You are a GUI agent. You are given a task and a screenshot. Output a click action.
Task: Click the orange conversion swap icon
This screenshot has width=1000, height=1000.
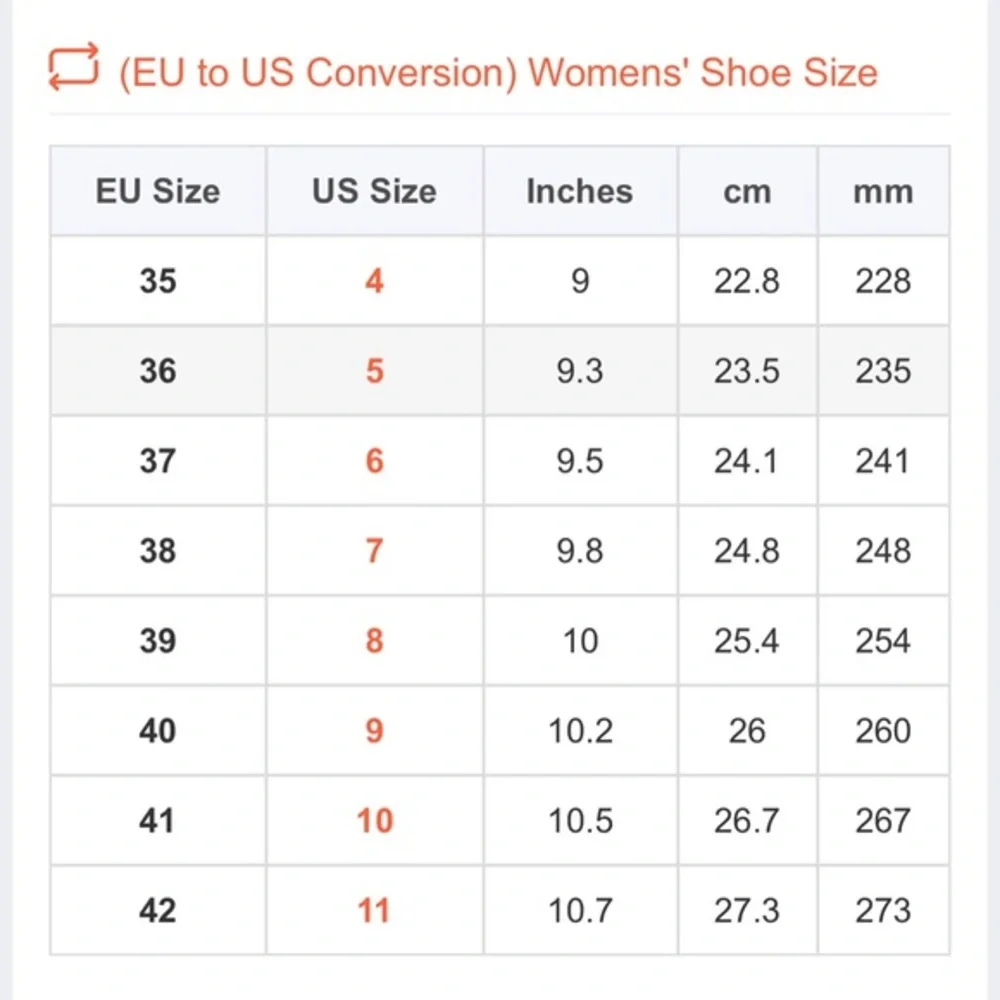coord(73,68)
